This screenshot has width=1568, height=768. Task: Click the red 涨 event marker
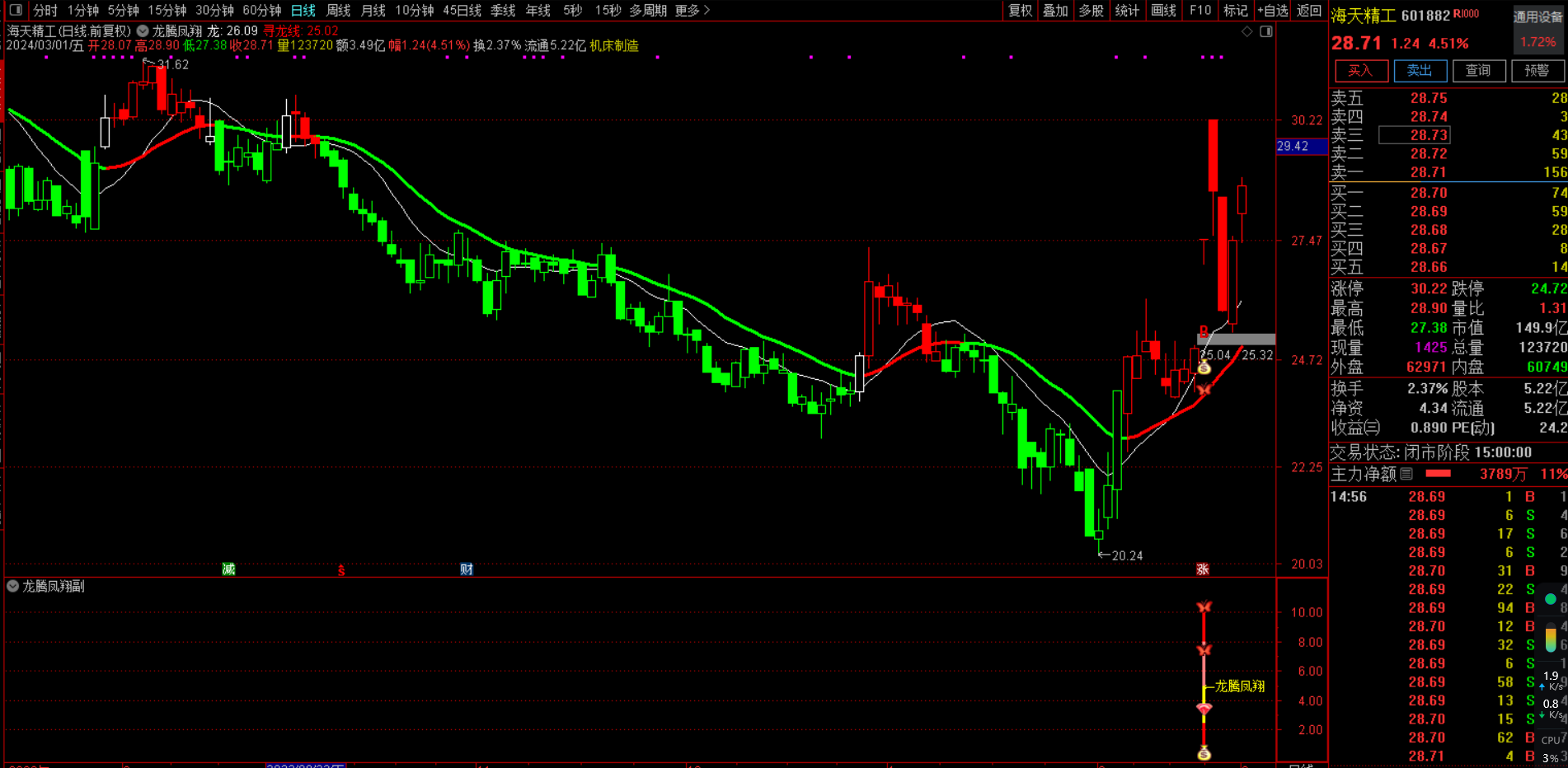point(1203,569)
